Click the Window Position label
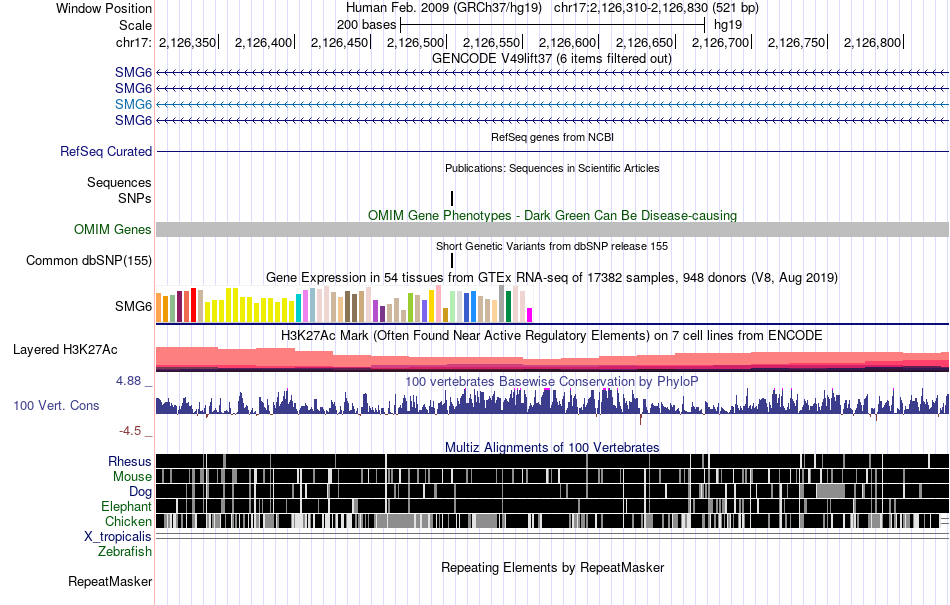Screen dimensions: 950x605 click(x=104, y=8)
